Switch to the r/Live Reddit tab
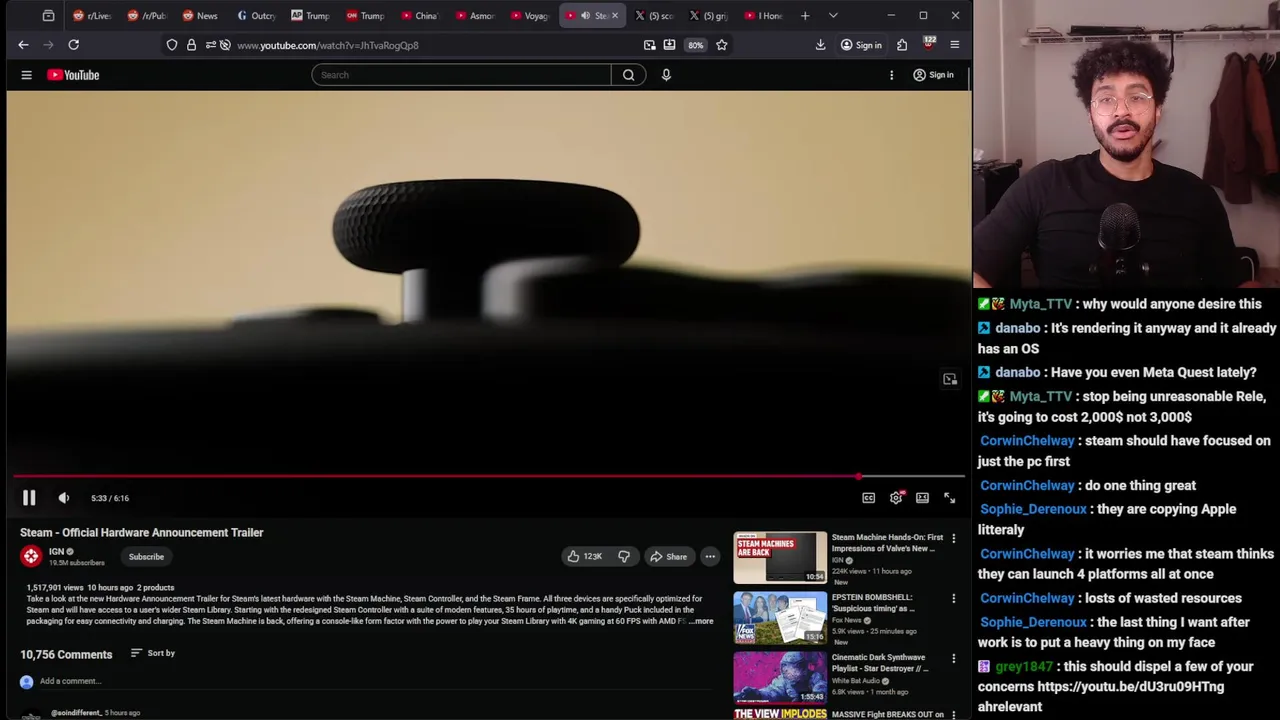Screen dimensions: 1280x720 coord(92,16)
